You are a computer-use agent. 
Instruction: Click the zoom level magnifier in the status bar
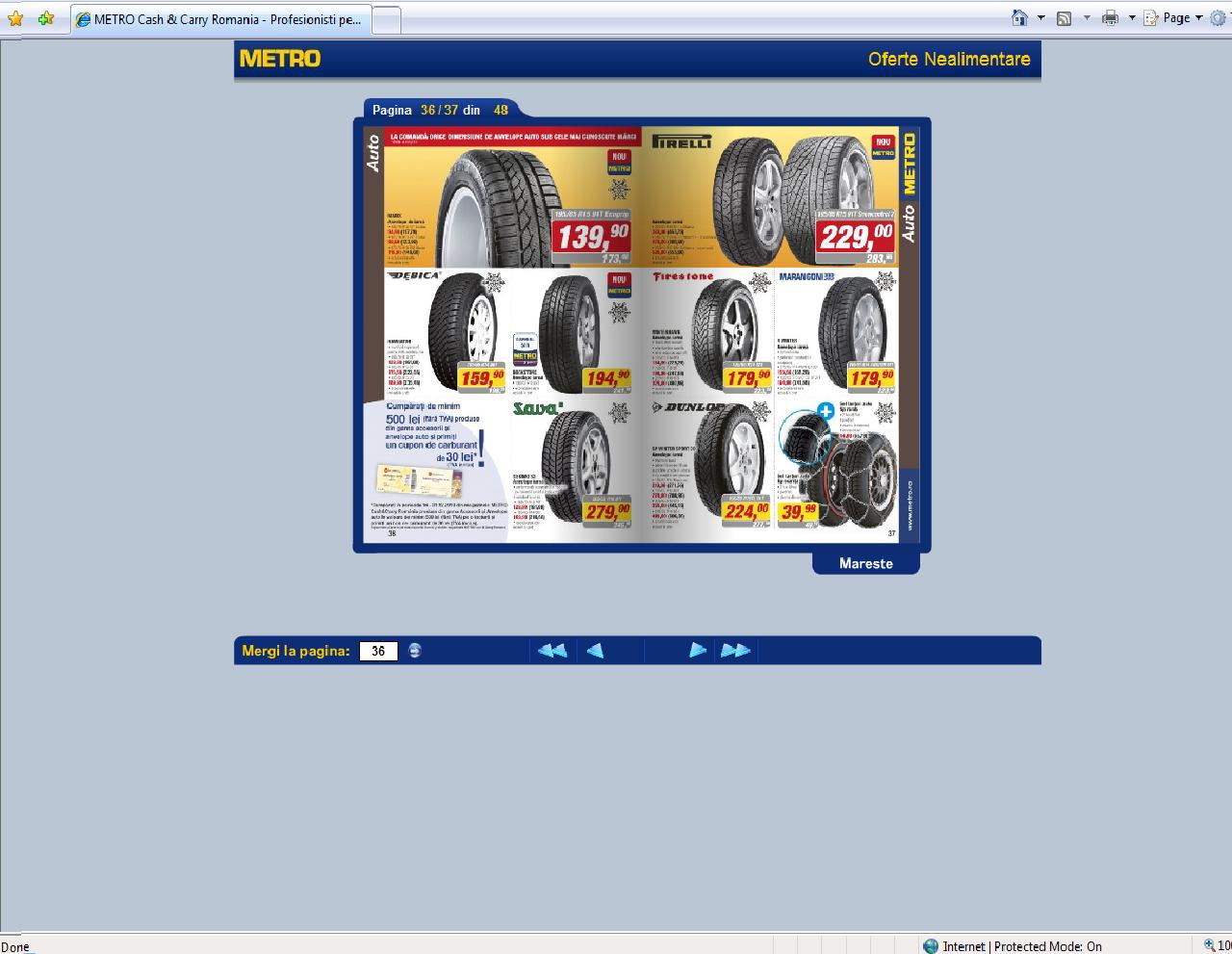coord(1210,945)
